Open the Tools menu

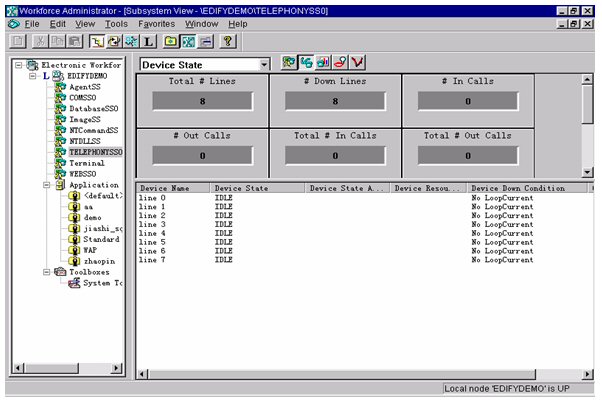click(x=116, y=23)
